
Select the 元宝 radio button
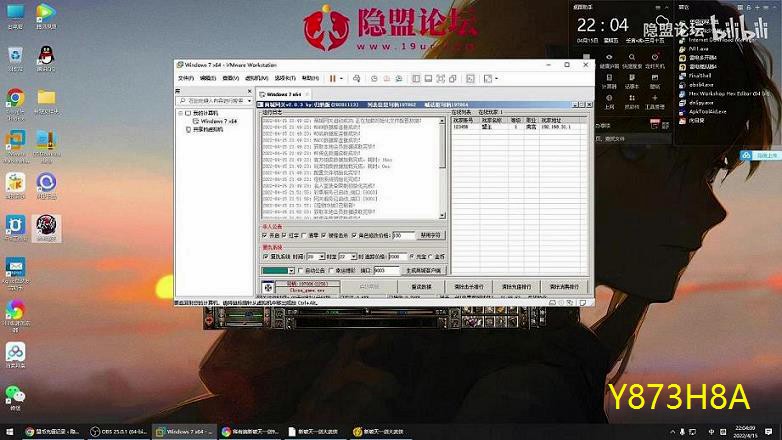pos(412,256)
